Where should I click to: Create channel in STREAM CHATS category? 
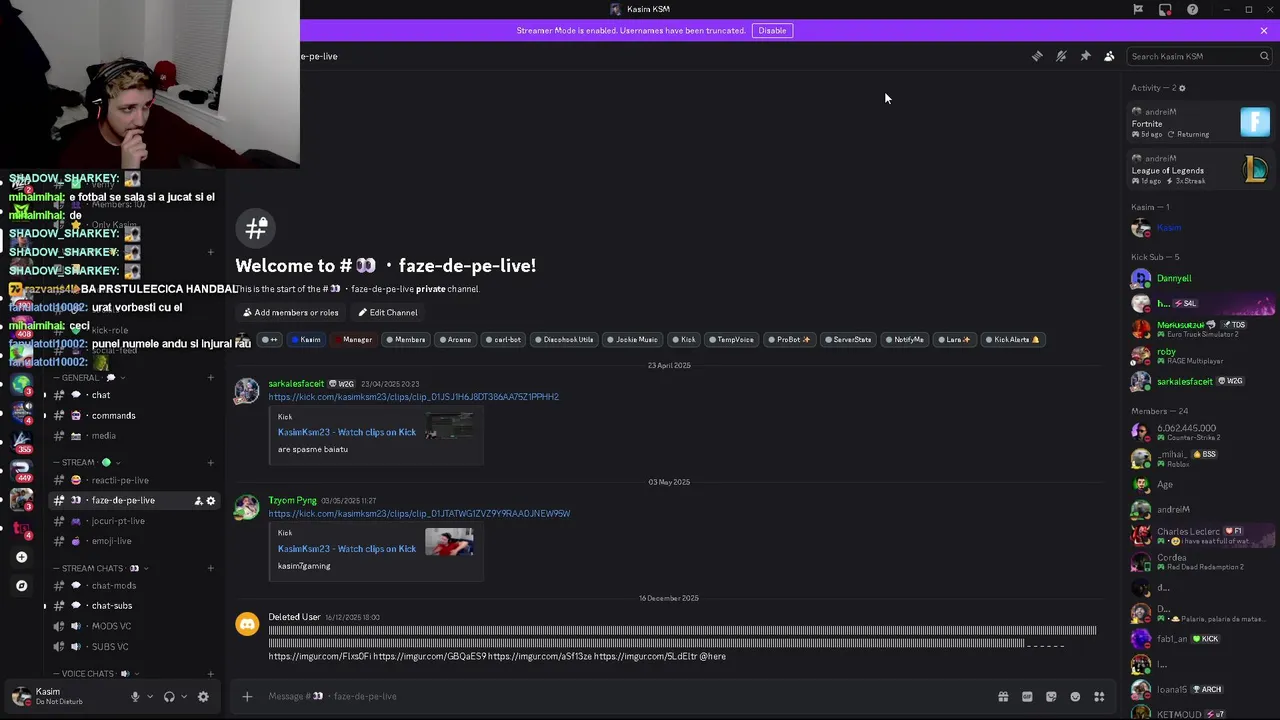(211, 568)
